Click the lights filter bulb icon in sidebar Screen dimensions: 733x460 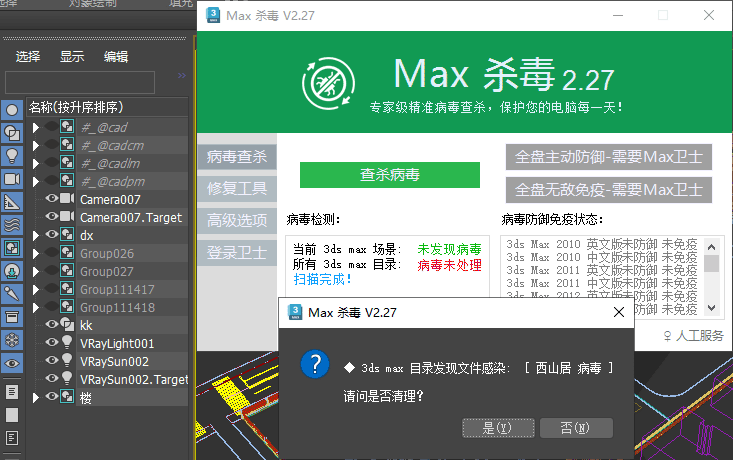(12, 156)
